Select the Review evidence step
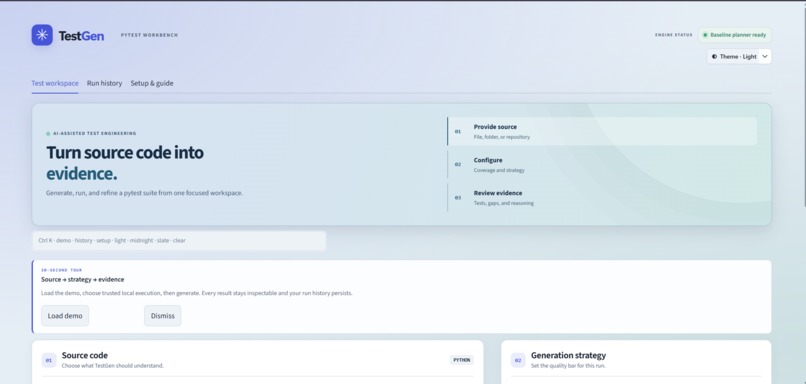The height and width of the screenshot is (384, 806). [x=602, y=198]
